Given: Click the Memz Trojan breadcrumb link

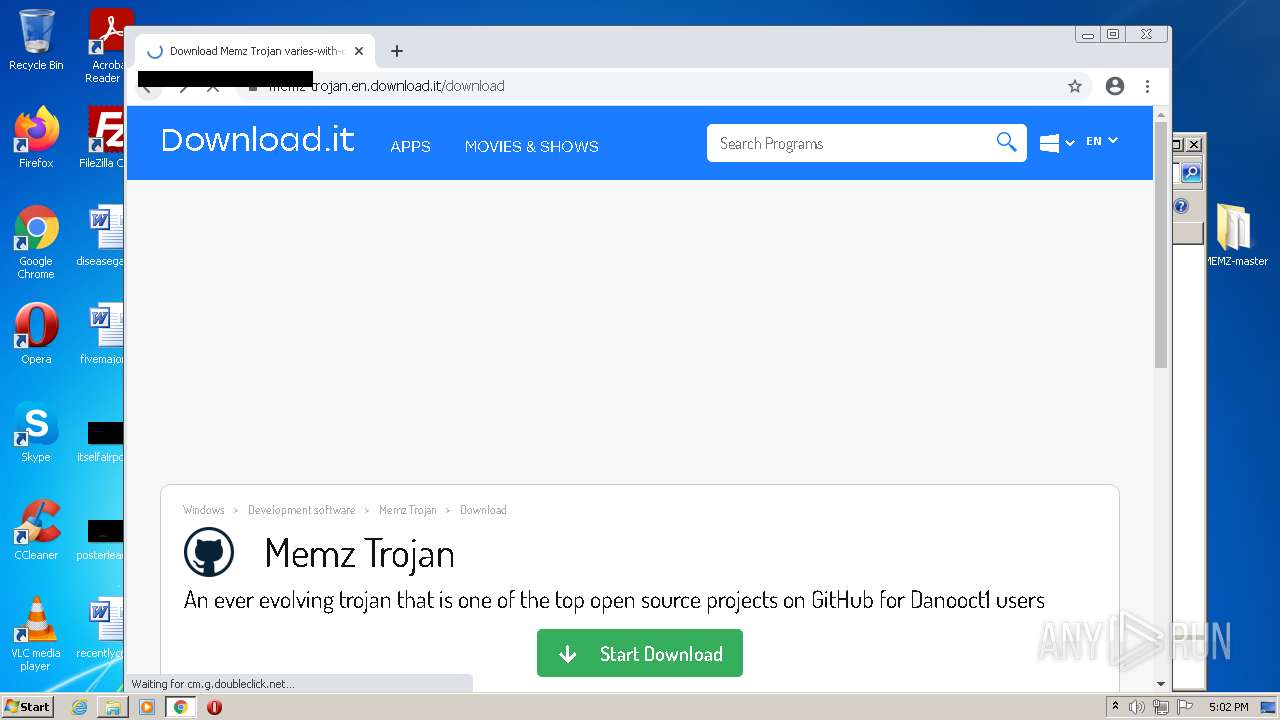Looking at the screenshot, I should click(407, 510).
